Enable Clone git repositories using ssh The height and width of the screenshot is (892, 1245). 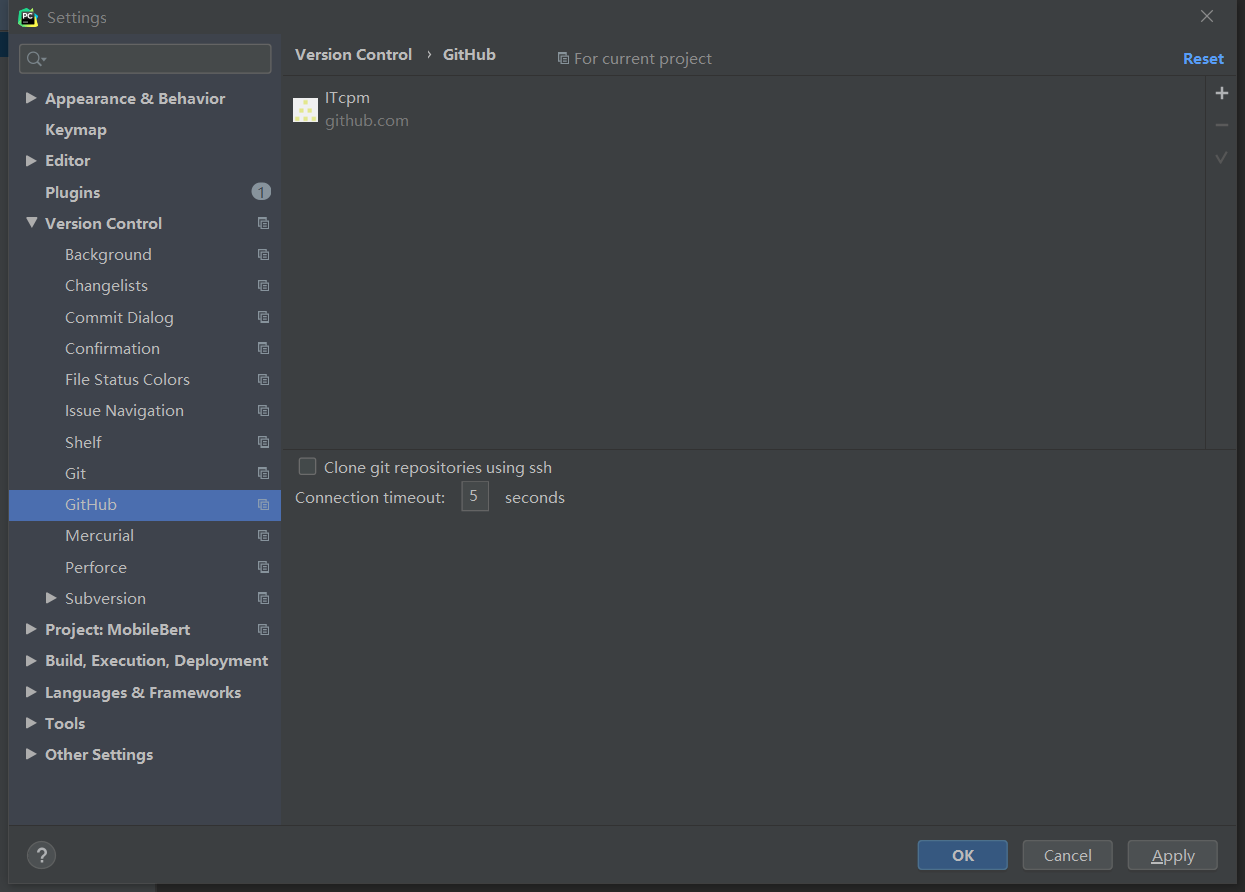(x=308, y=467)
